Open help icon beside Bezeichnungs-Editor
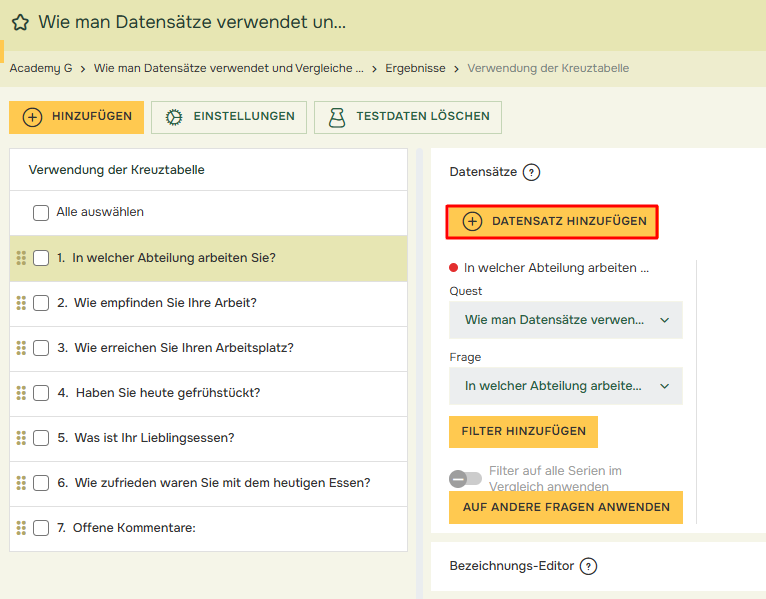 588,567
